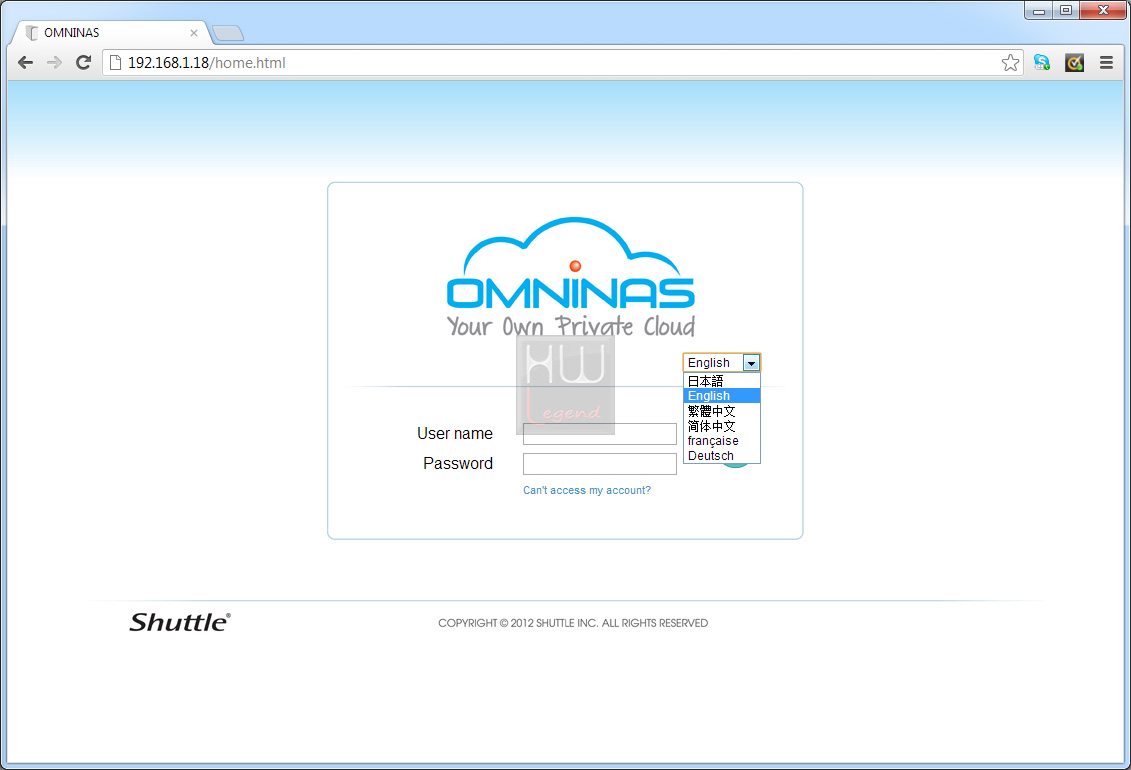Select the OMNINAS browser tab
1131x770 pixels.
tap(112, 33)
